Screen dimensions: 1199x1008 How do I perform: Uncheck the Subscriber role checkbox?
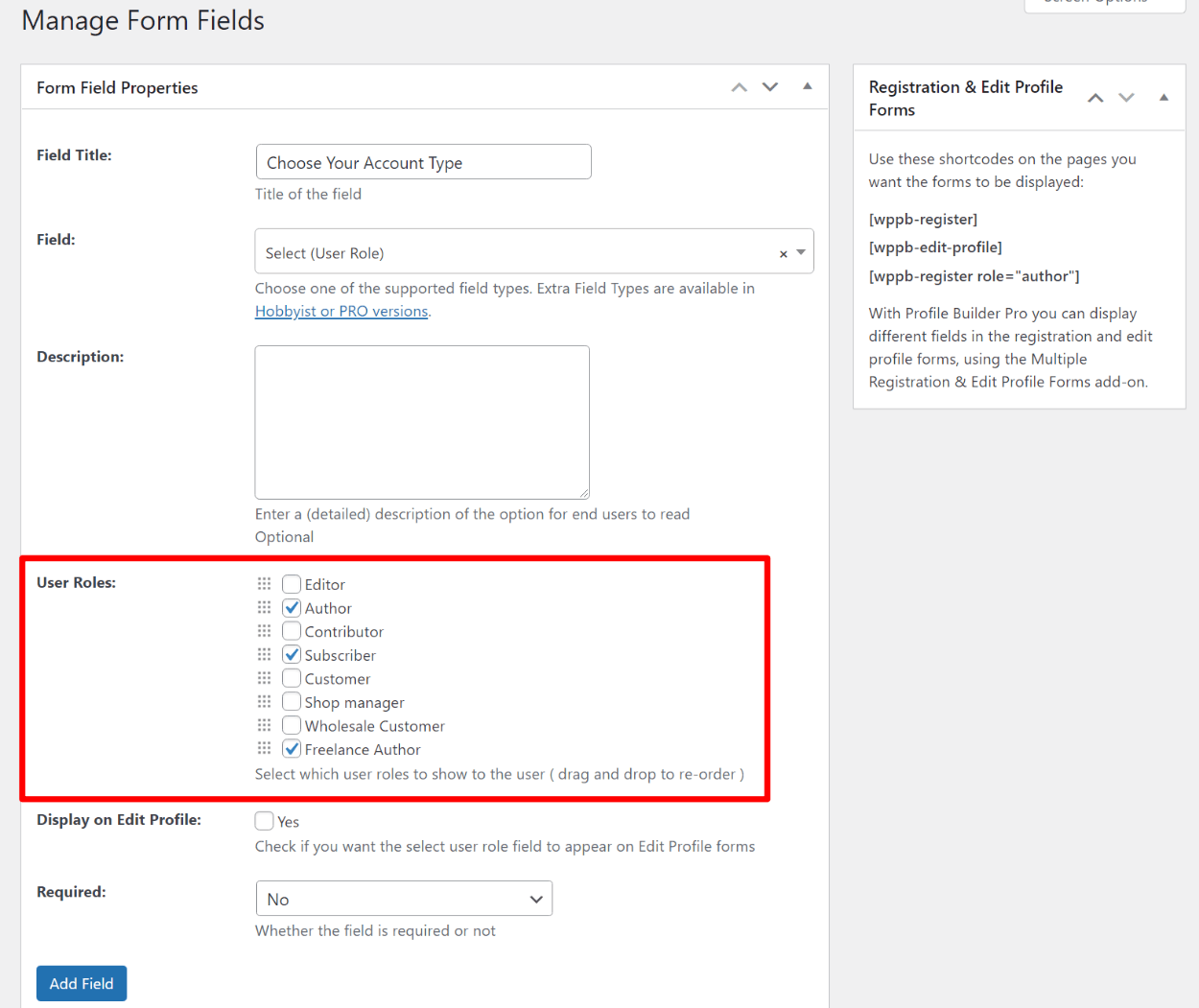coord(292,654)
